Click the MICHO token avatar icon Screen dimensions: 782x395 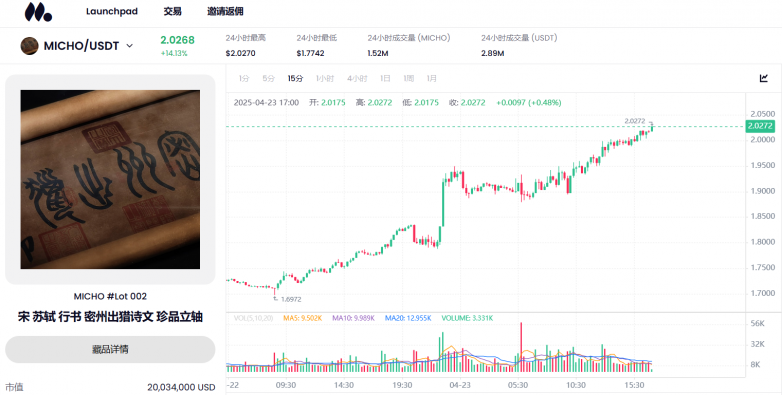[29, 46]
